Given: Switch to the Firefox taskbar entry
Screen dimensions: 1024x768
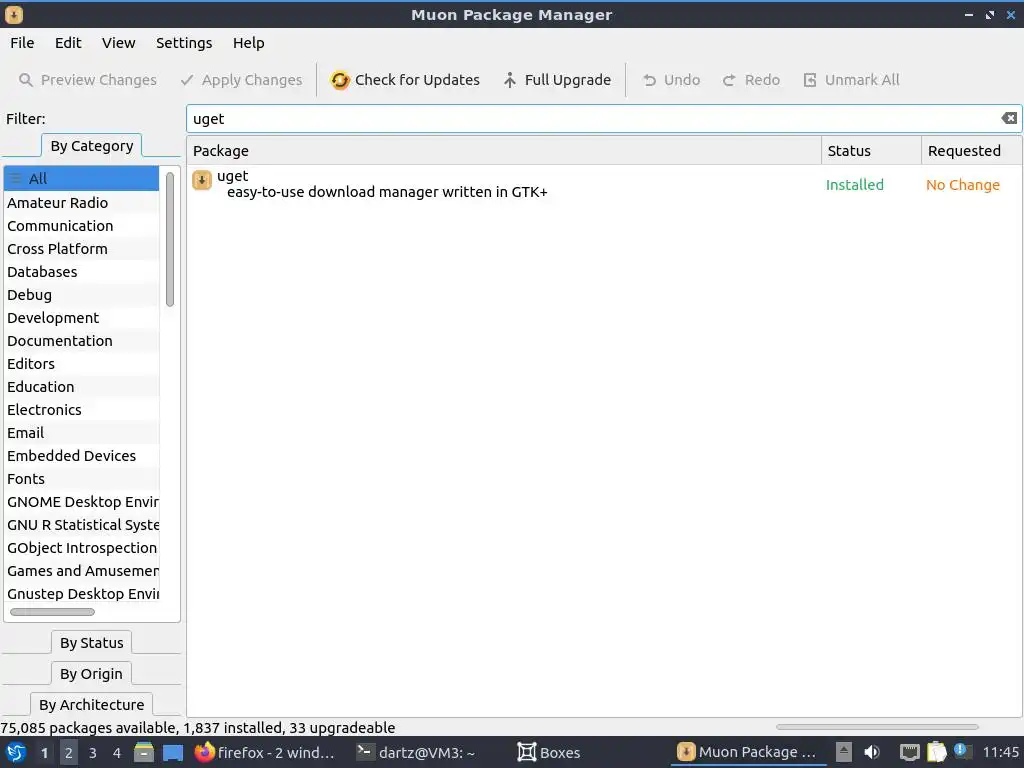Looking at the screenshot, I should click(264, 752).
